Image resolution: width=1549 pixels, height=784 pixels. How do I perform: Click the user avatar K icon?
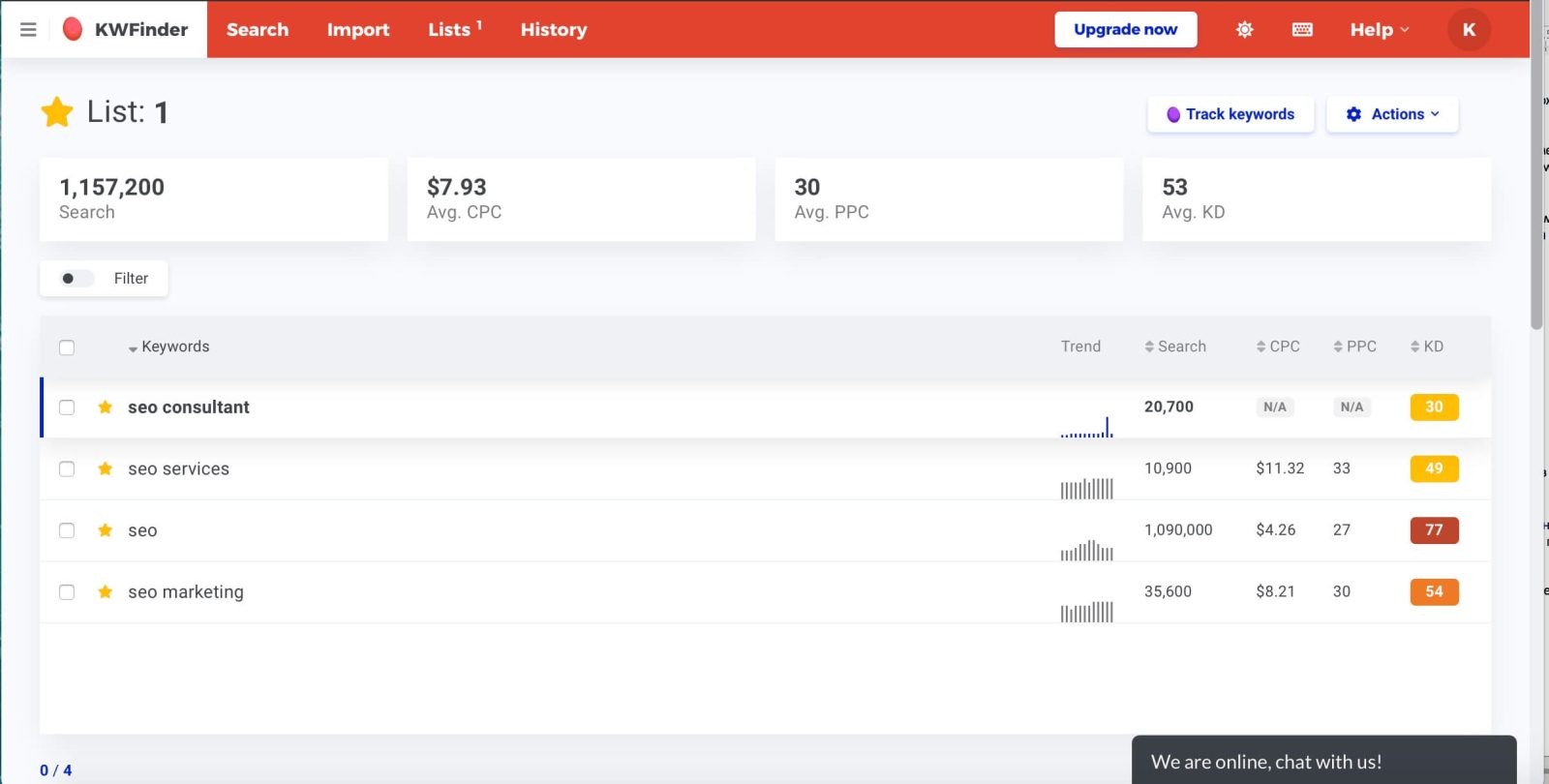[x=1468, y=30]
